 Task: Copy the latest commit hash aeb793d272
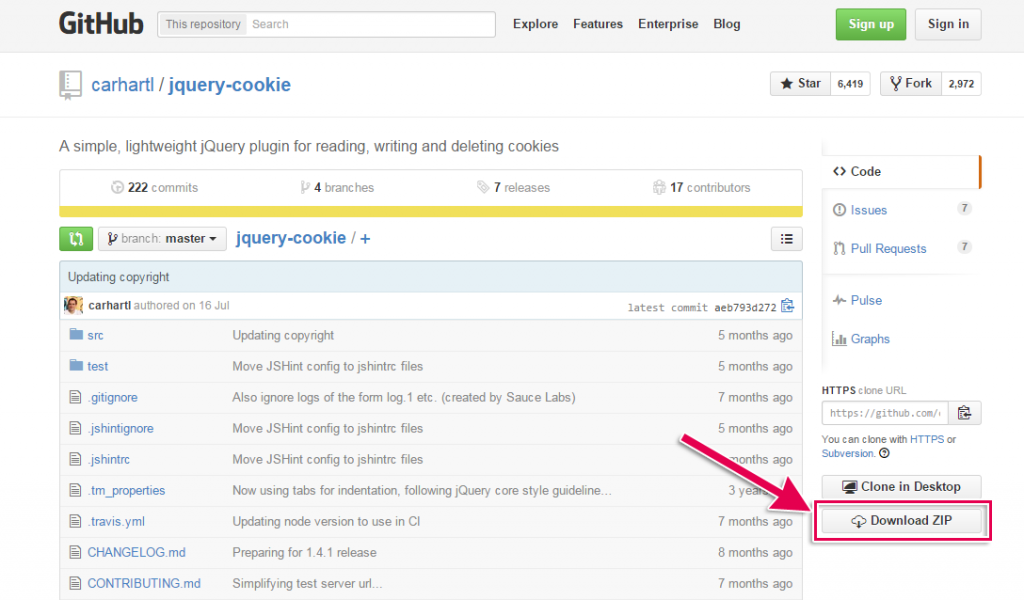click(787, 305)
